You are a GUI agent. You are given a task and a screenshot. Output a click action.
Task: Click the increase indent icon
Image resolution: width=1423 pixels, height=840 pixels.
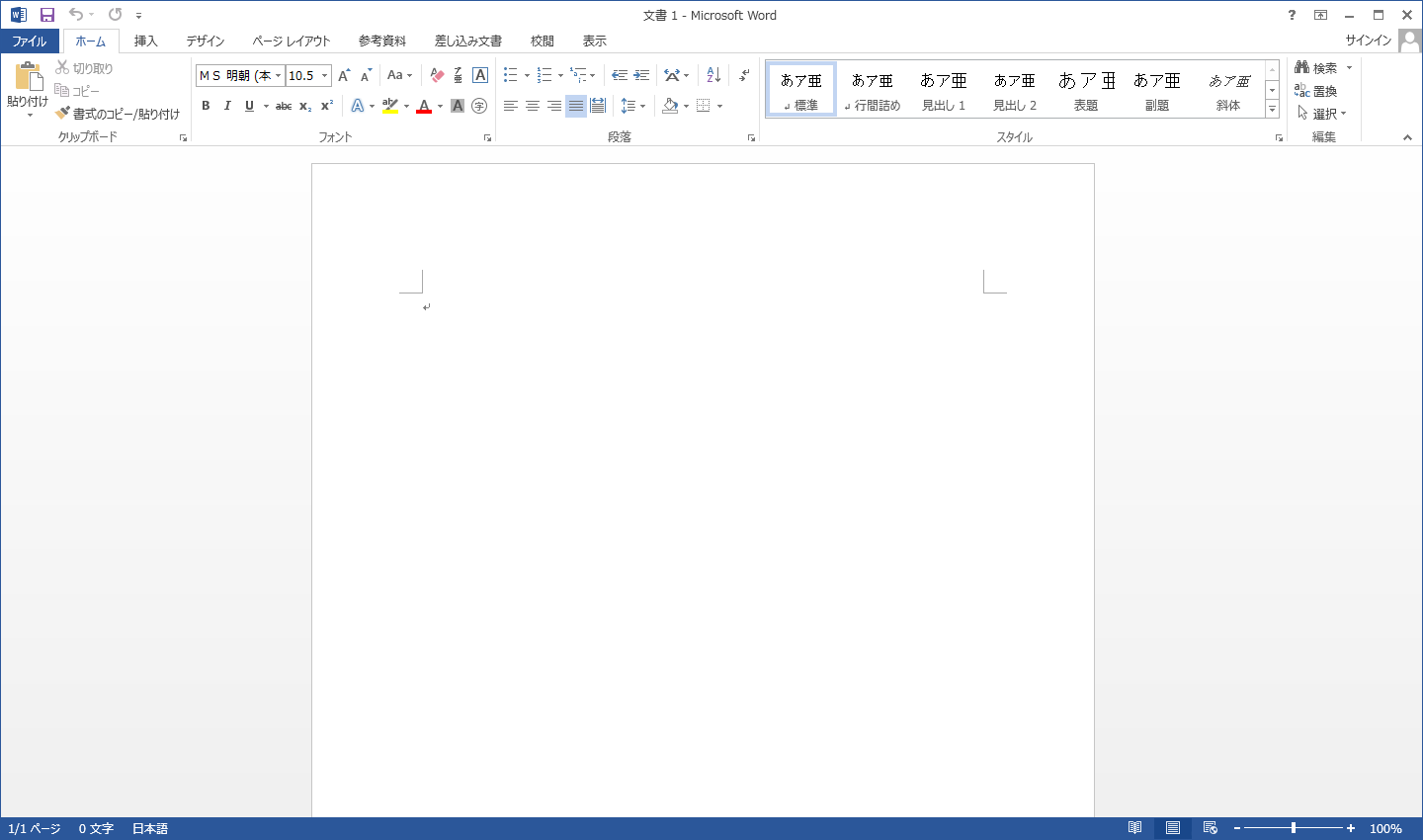click(x=641, y=75)
